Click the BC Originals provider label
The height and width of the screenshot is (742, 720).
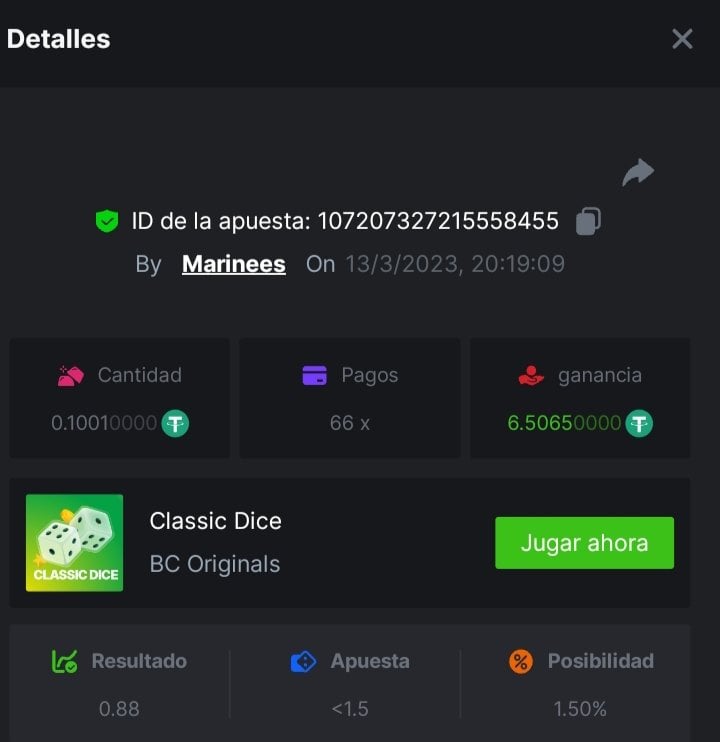pyautogui.click(x=214, y=564)
